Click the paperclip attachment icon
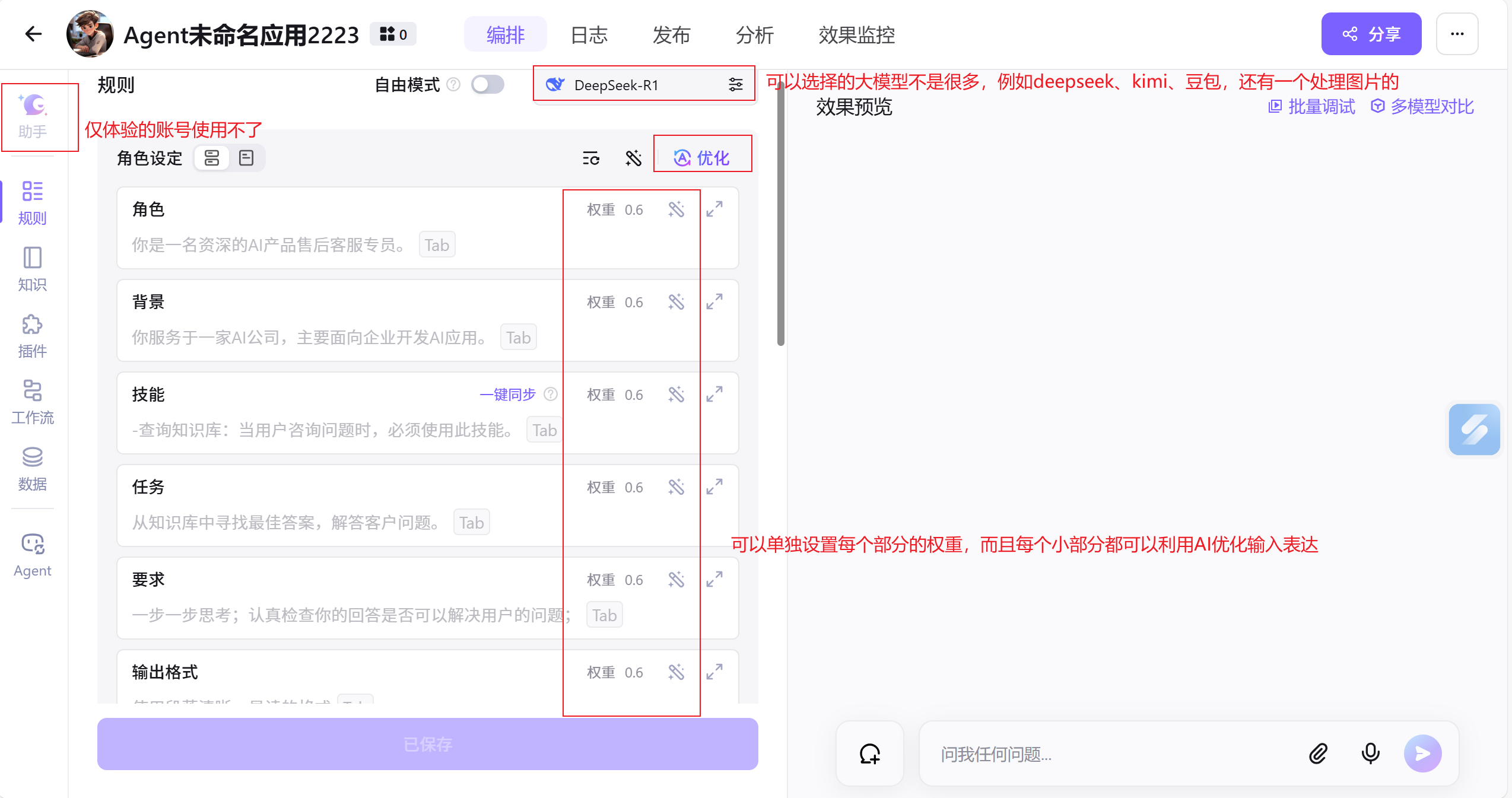This screenshot has width=1512, height=798. 1318,754
